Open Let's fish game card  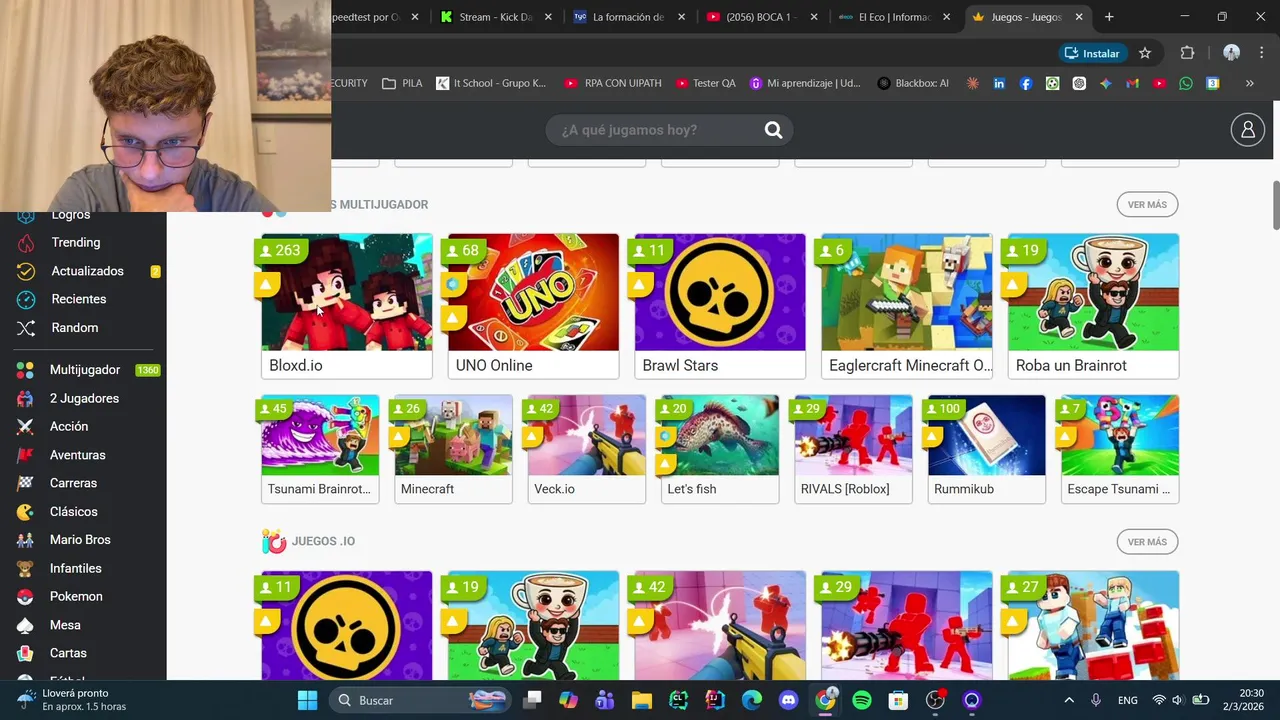[720, 449]
